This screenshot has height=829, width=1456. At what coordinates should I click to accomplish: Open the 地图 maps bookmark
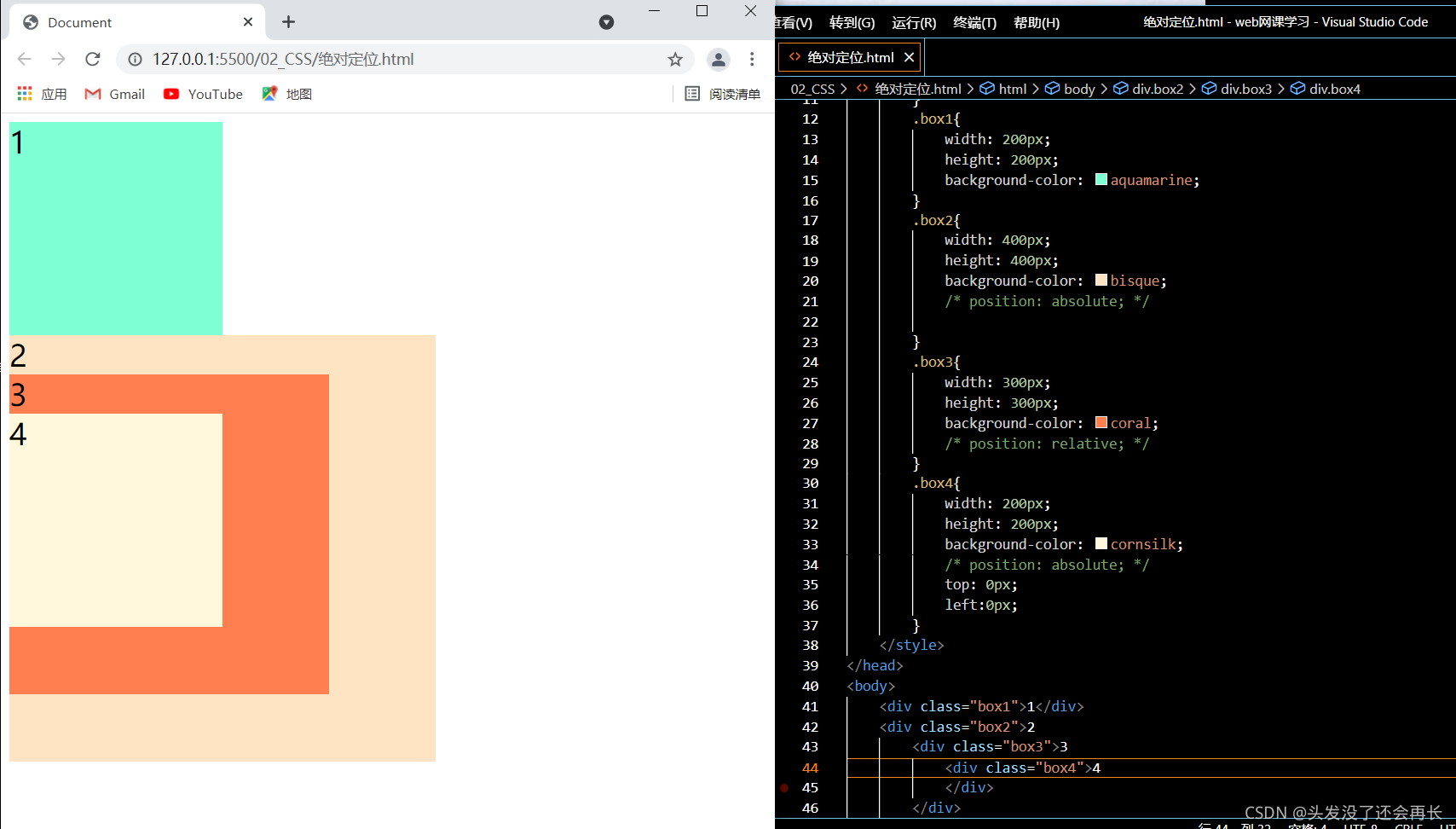tap(286, 94)
